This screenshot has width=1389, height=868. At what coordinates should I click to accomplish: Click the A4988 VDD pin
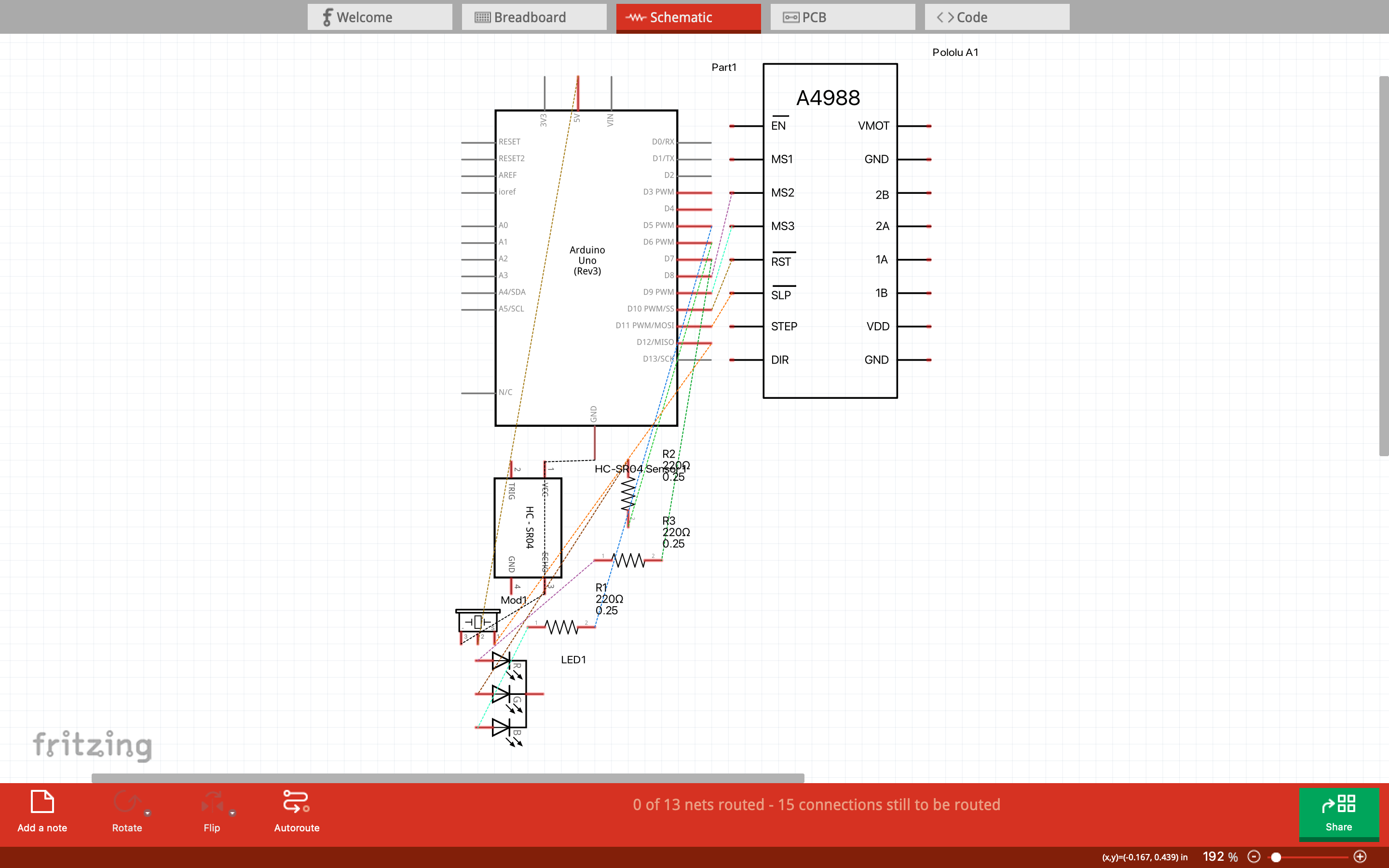click(914, 326)
